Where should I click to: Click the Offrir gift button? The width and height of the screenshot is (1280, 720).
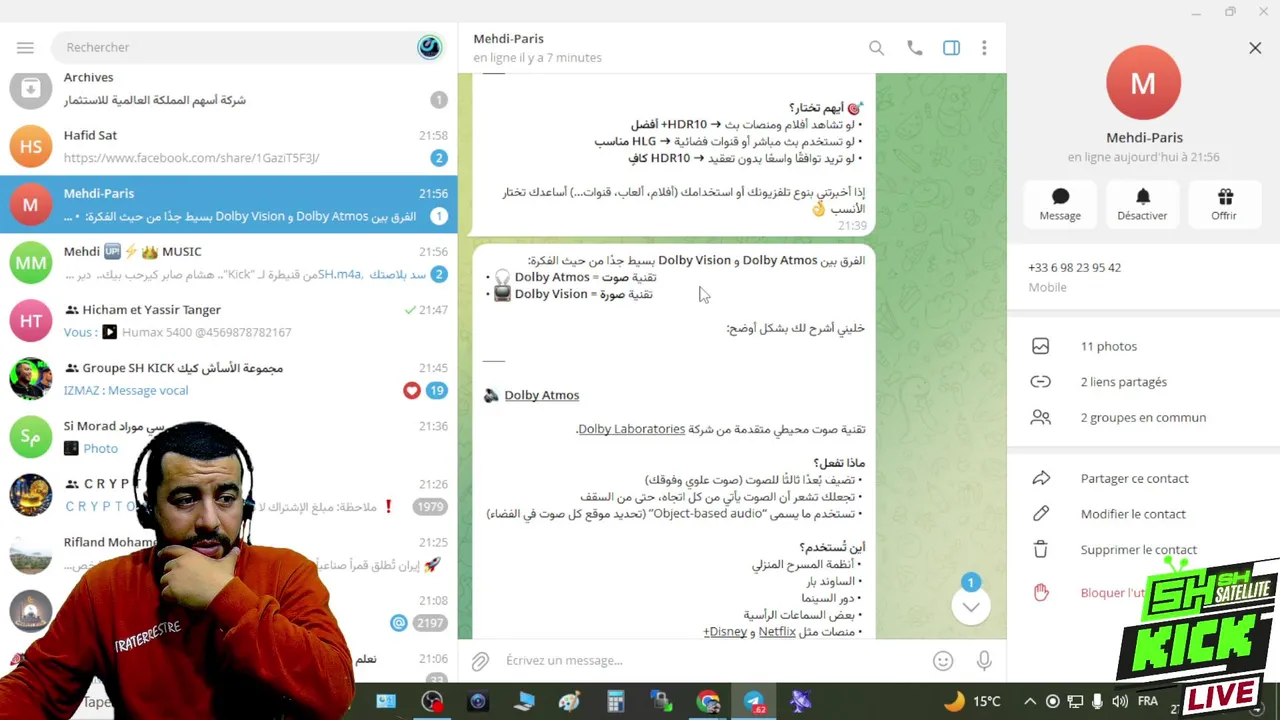[x=1224, y=203]
